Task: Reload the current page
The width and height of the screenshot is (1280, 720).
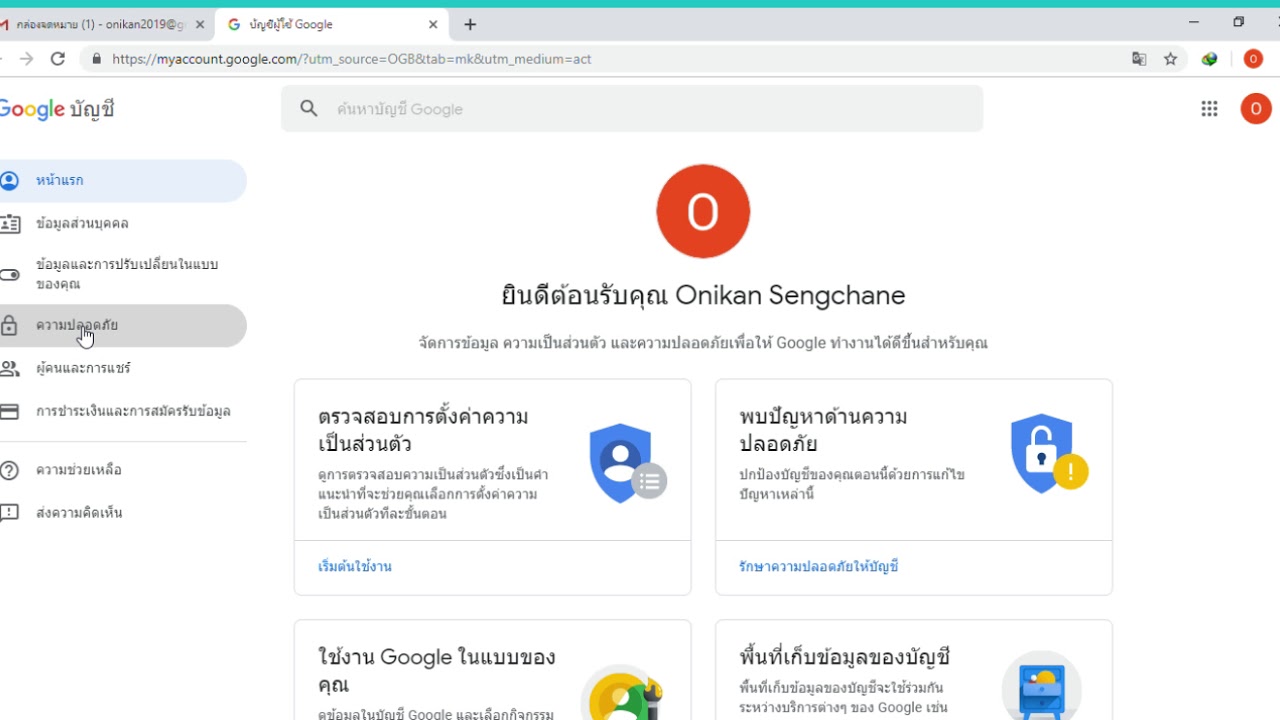Action: (58, 59)
